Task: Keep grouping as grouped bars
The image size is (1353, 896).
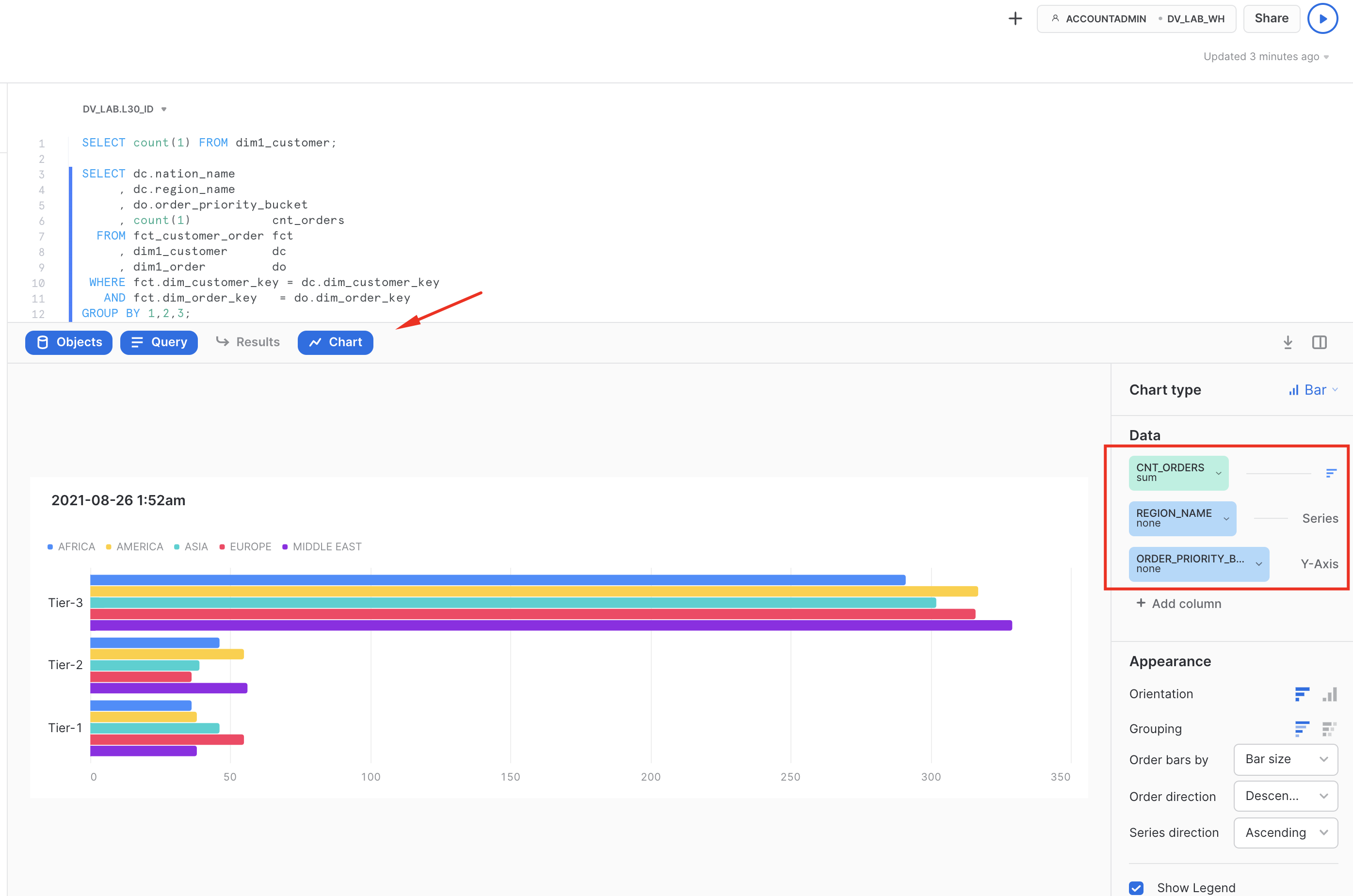Action: click(x=1302, y=729)
